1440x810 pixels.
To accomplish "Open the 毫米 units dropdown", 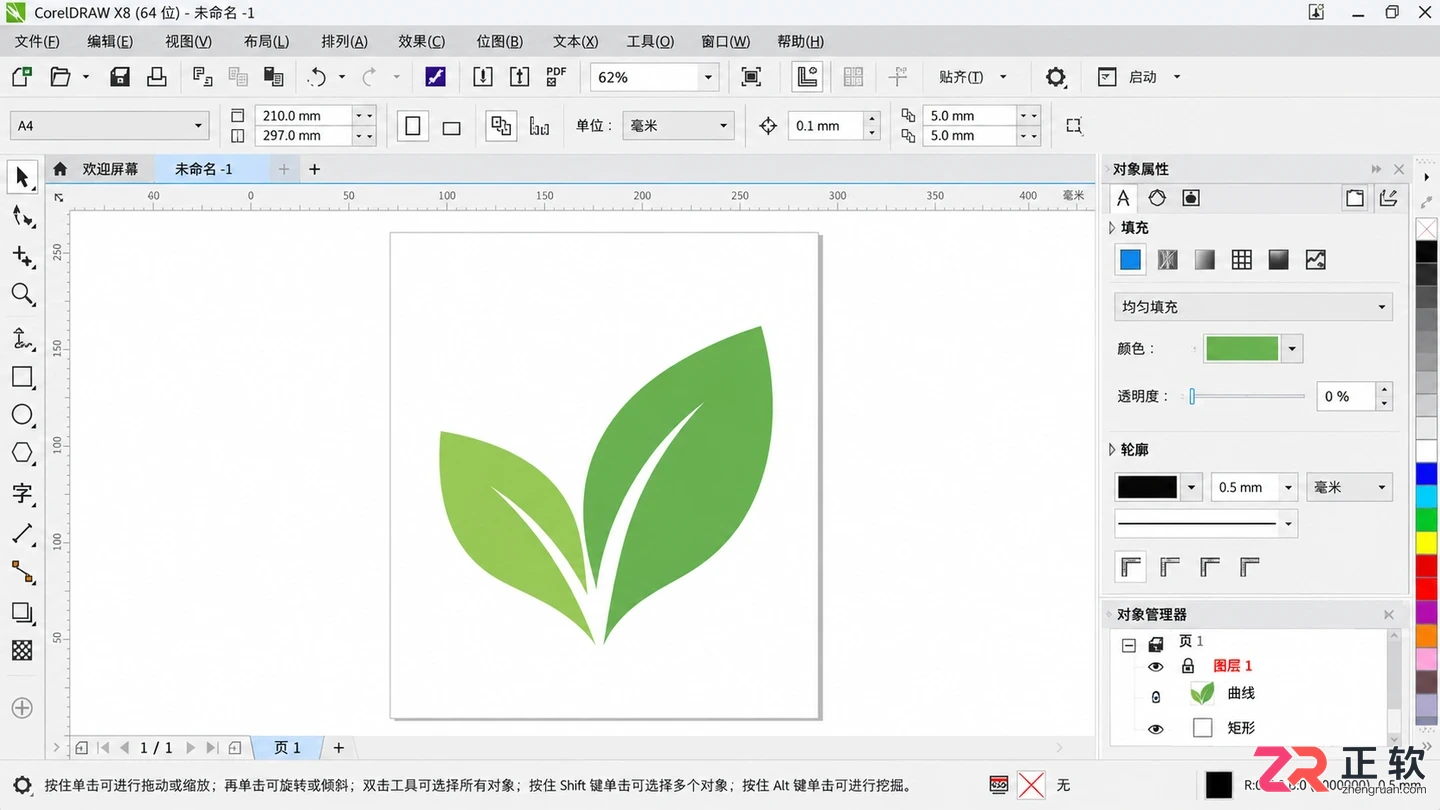I will click(x=724, y=126).
